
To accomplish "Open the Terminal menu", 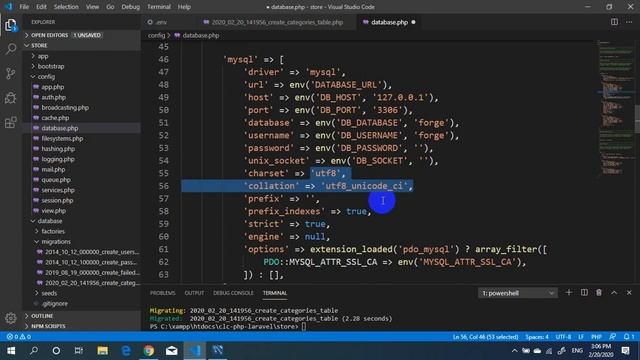I will point(159,7).
